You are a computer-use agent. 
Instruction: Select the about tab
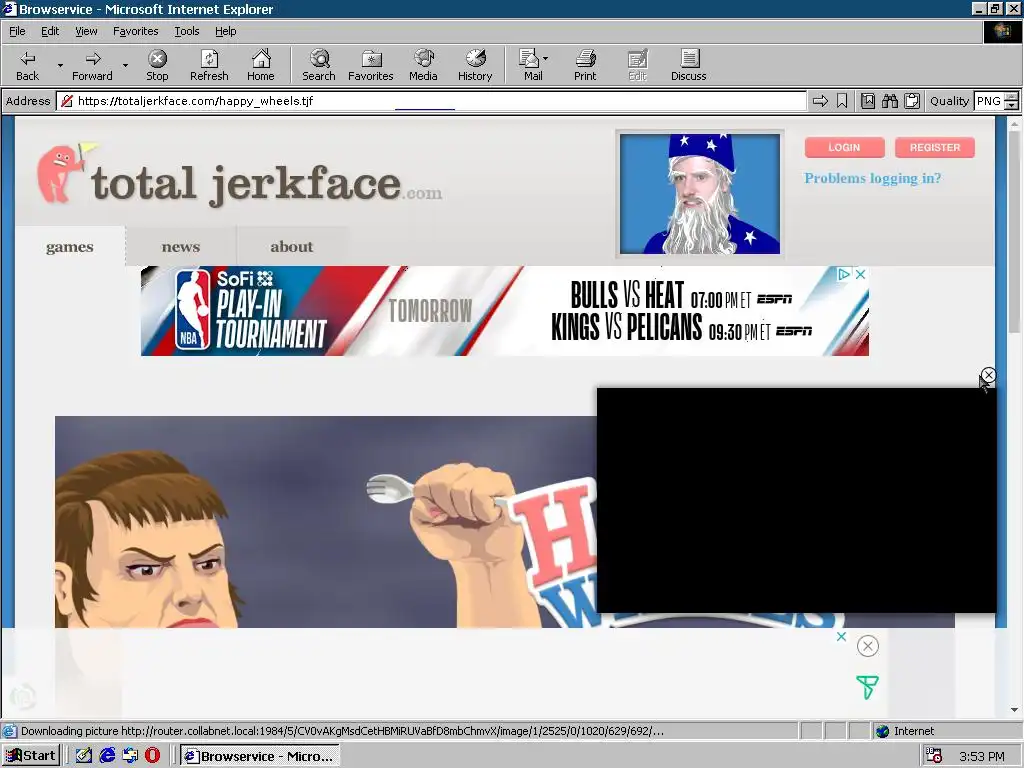pos(292,247)
